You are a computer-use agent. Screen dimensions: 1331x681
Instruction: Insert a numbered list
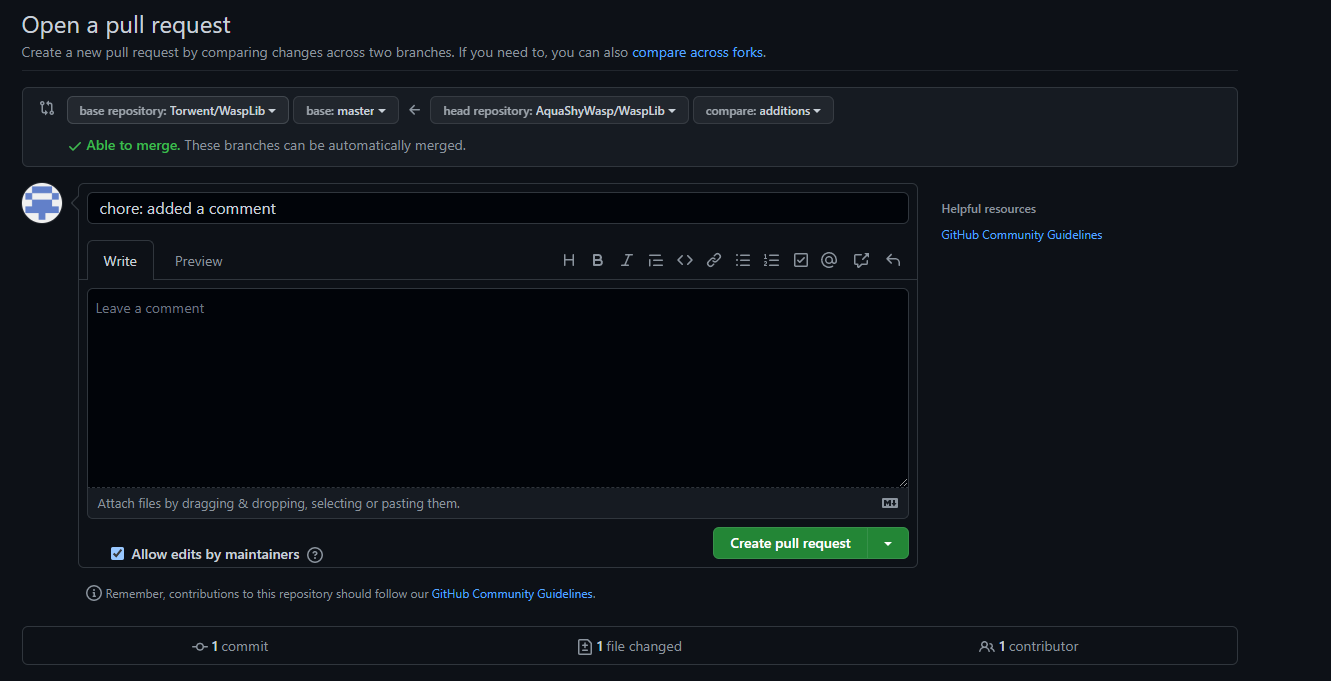[772, 260]
